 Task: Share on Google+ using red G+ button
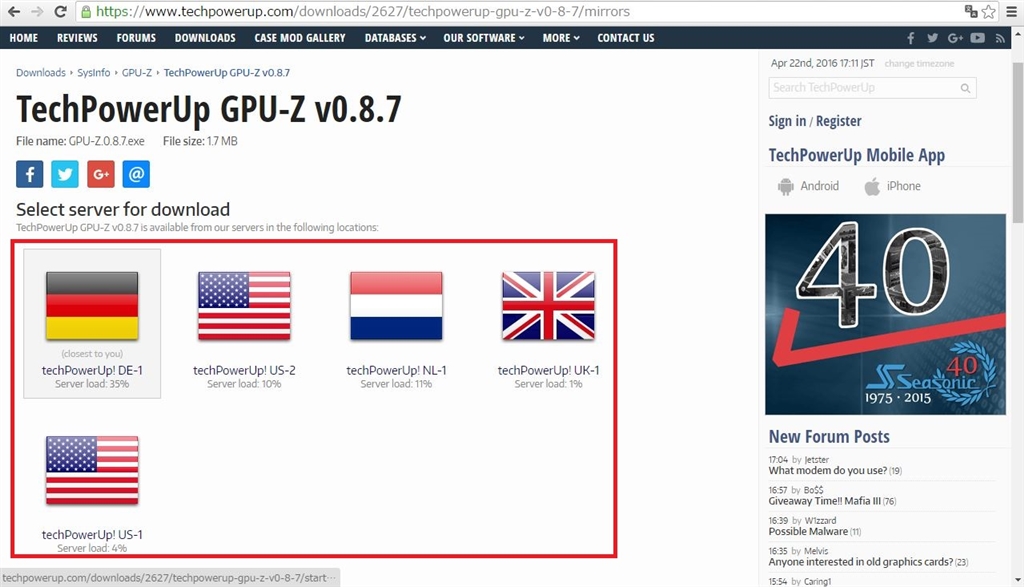pyautogui.click(x=101, y=174)
